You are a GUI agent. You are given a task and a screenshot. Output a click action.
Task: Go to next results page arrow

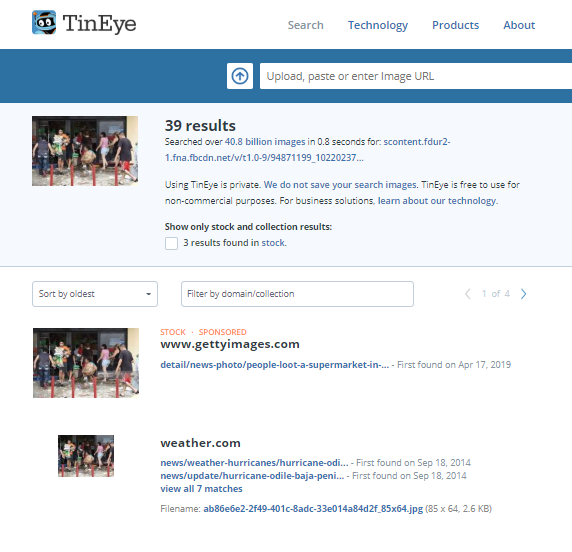point(523,294)
